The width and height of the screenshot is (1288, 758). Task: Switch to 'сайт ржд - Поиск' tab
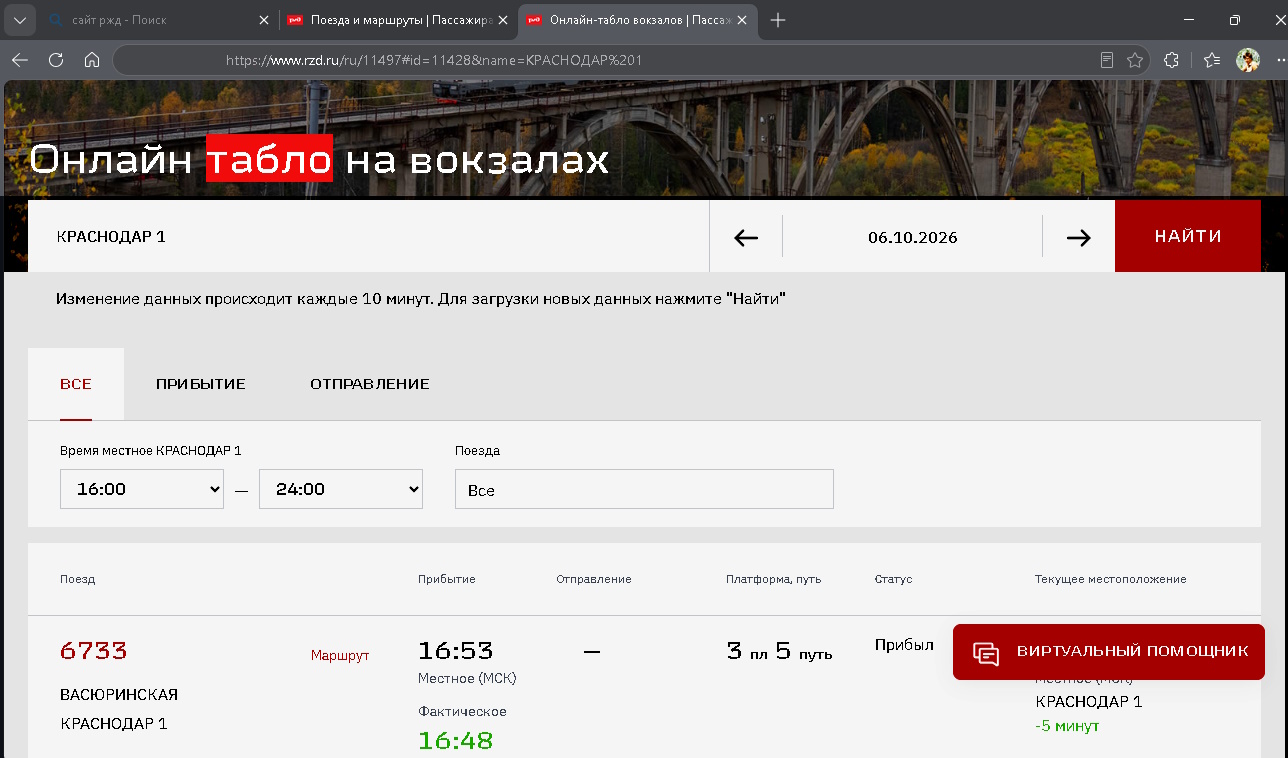[156, 20]
